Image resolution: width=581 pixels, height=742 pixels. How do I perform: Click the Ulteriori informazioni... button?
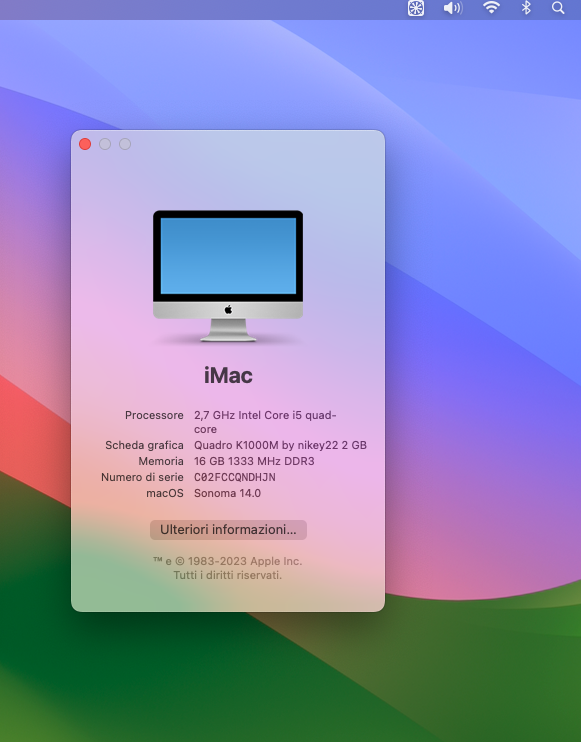(228, 530)
